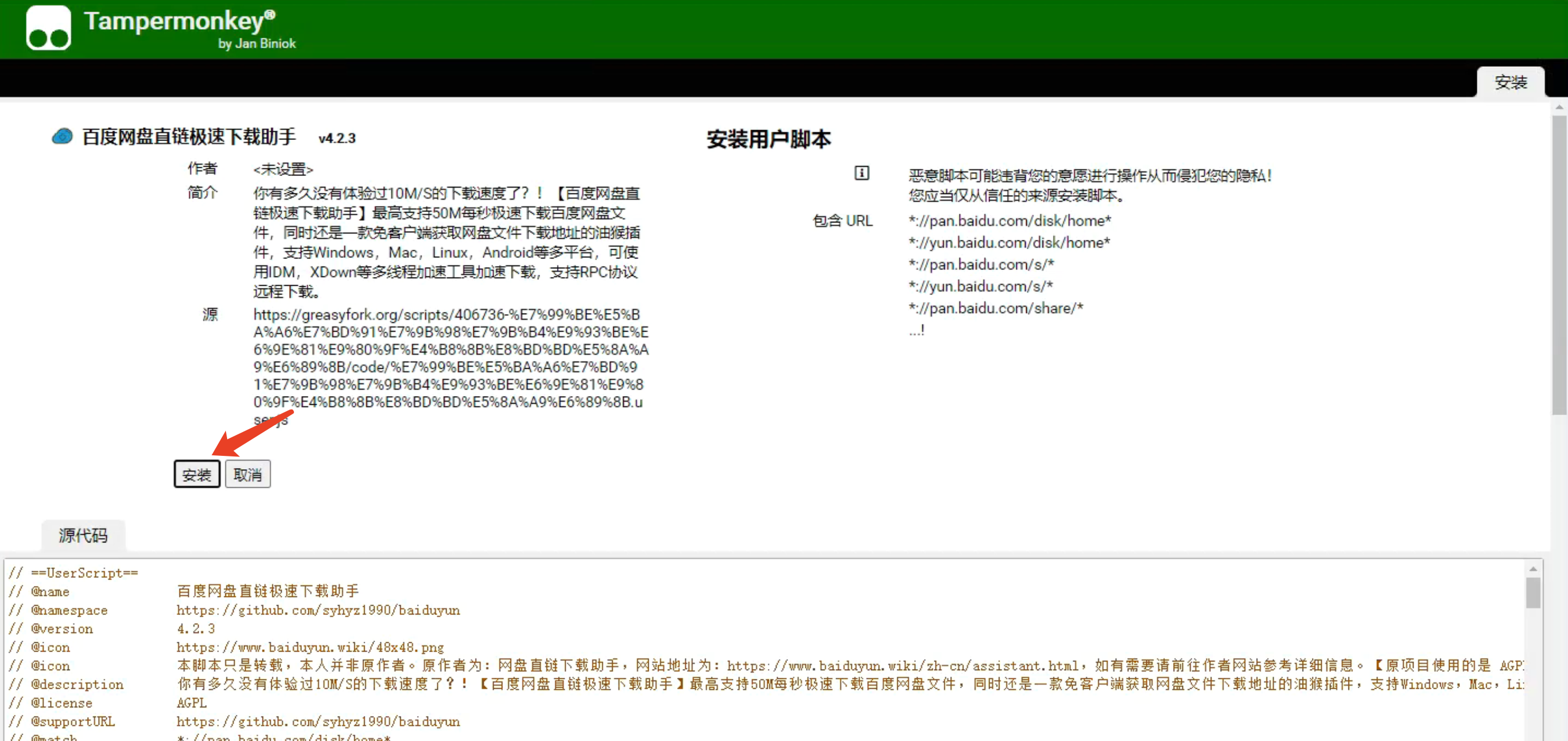Click the 包含 URL label

click(843, 221)
